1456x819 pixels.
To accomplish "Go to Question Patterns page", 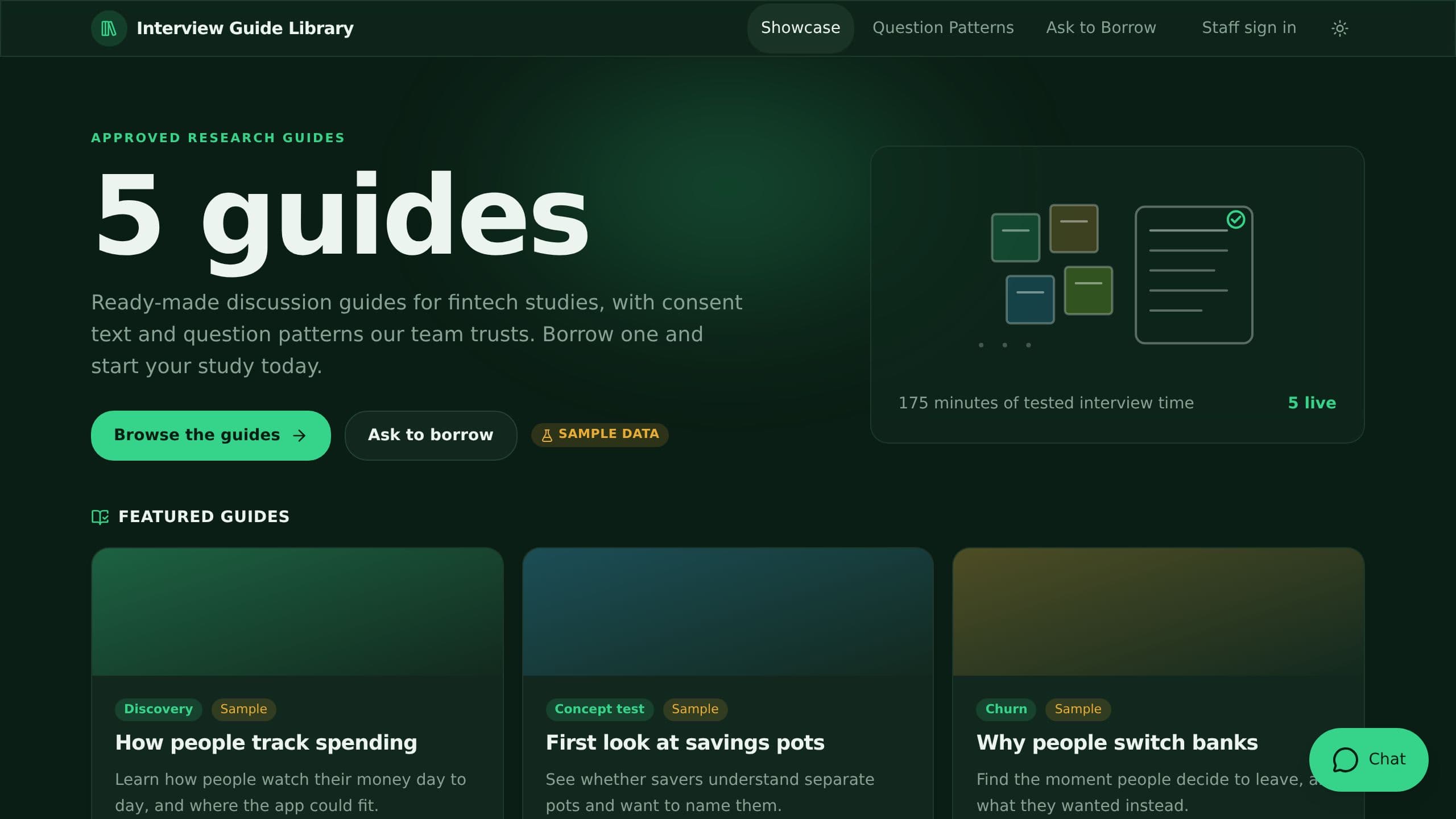I will [x=943, y=28].
